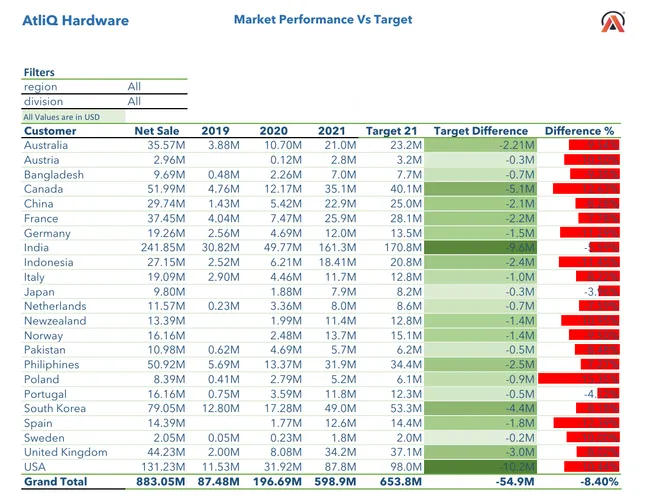Click India's dark green -9.6M cell
Viewport: 650px width, 500px height.
(480, 248)
